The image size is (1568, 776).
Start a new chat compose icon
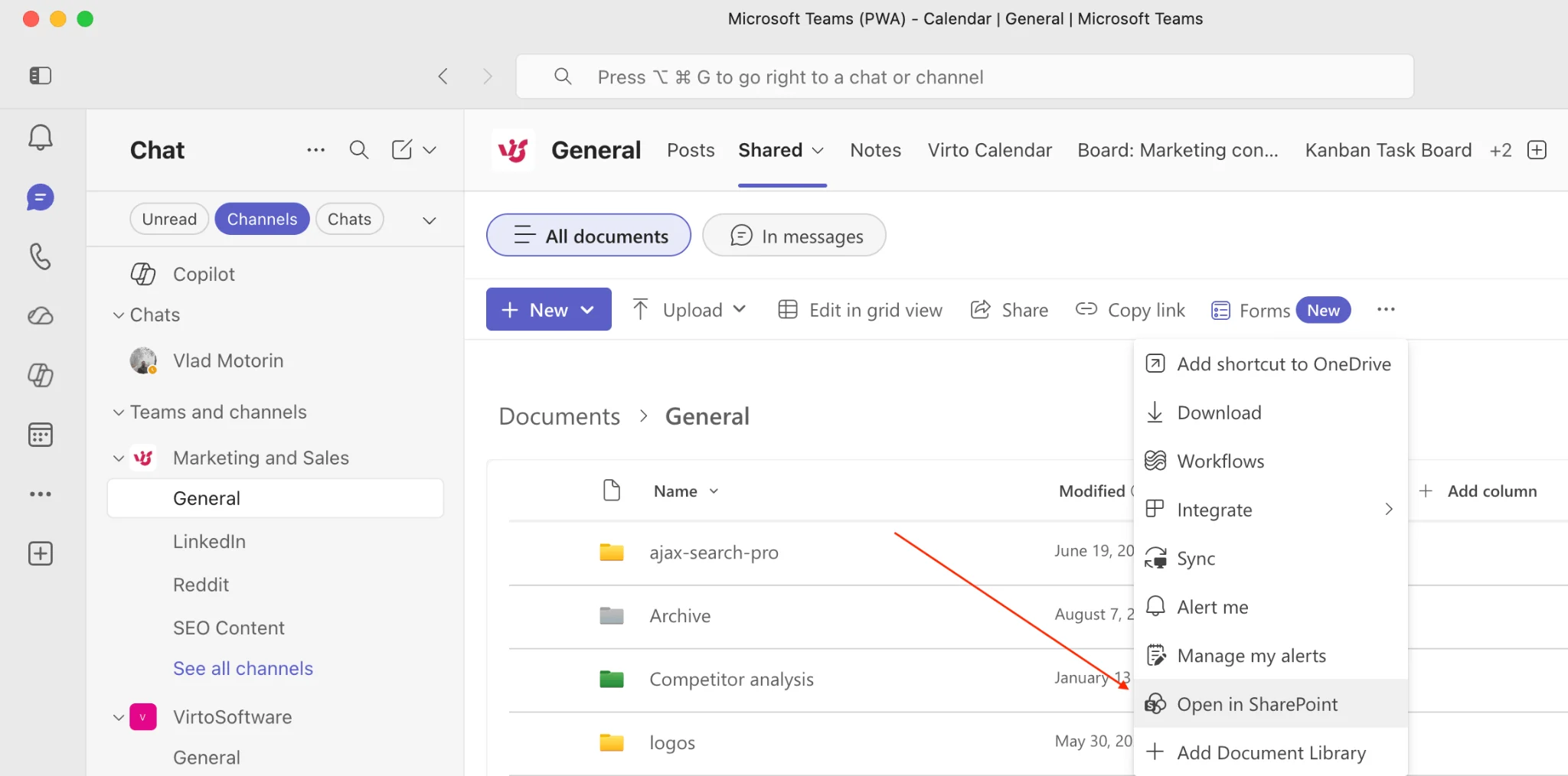coord(402,150)
